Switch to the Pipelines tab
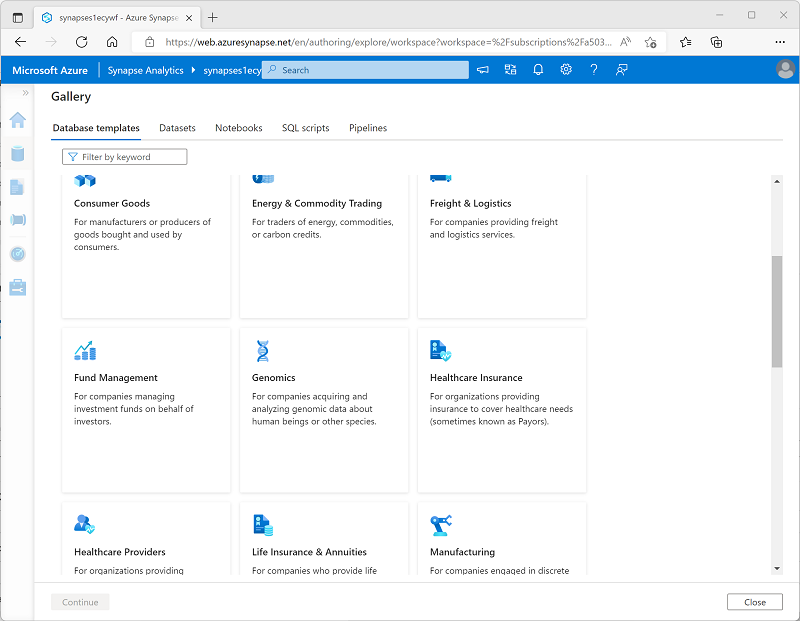800x621 pixels. tap(369, 128)
